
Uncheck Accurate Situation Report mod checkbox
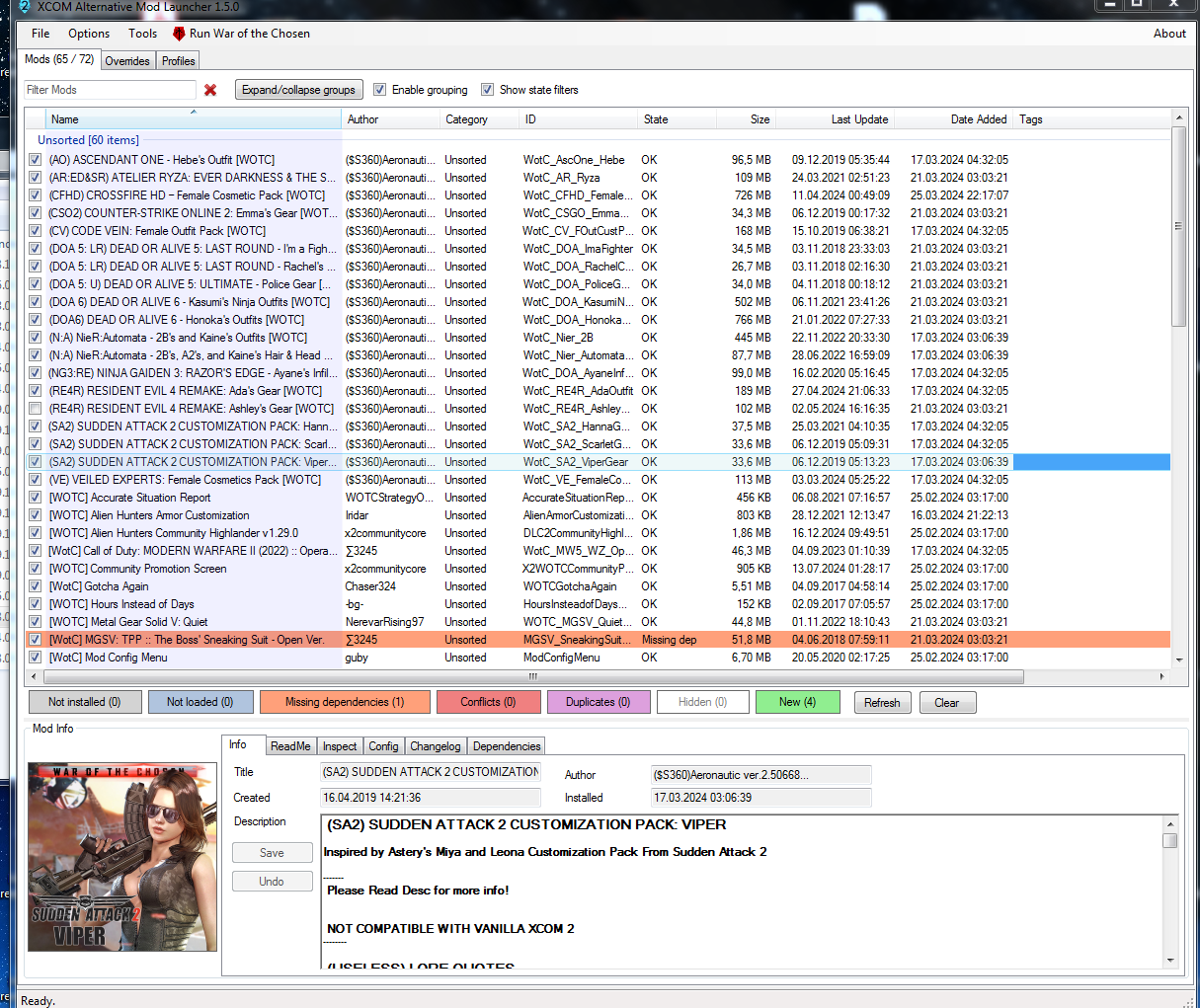click(36, 498)
